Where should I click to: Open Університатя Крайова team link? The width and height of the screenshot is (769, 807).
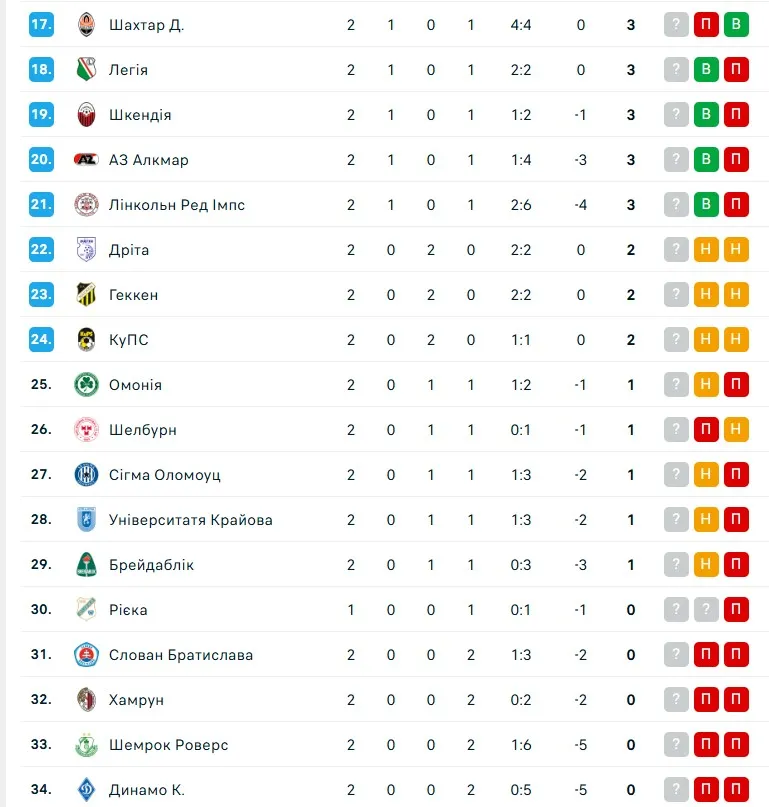(x=190, y=520)
